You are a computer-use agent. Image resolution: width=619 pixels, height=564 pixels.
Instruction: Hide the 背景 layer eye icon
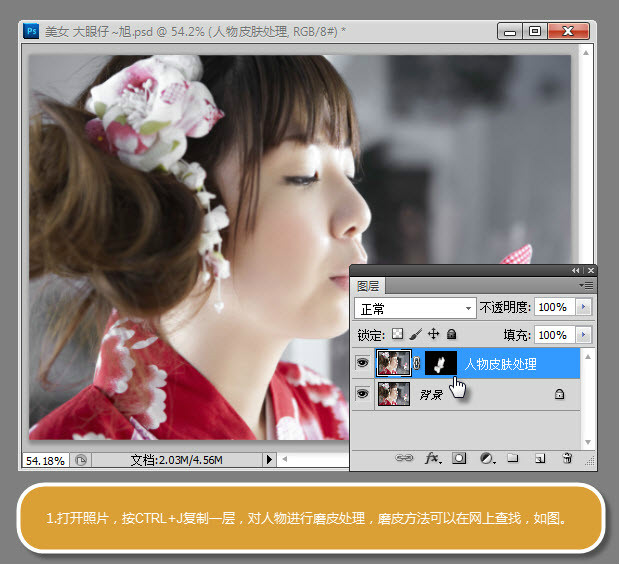[362, 393]
